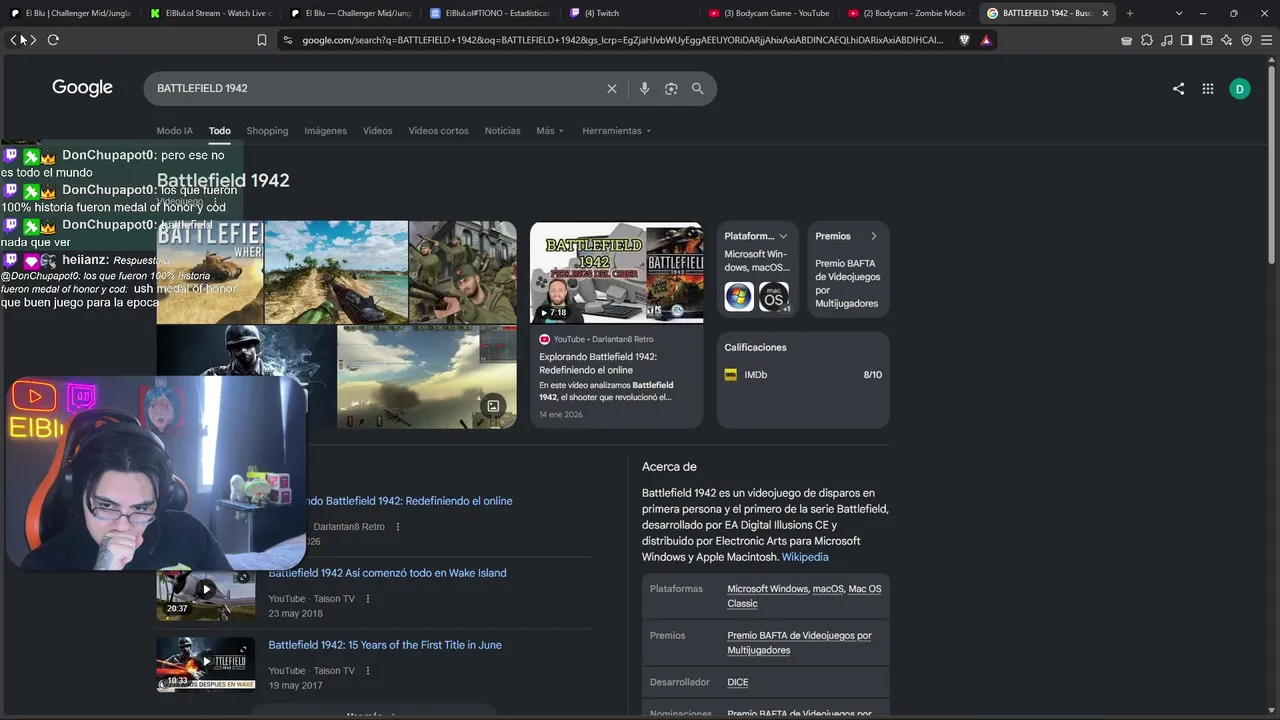Switch to the Noticias tab
The height and width of the screenshot is (720, 1280).
pos(503,131)
